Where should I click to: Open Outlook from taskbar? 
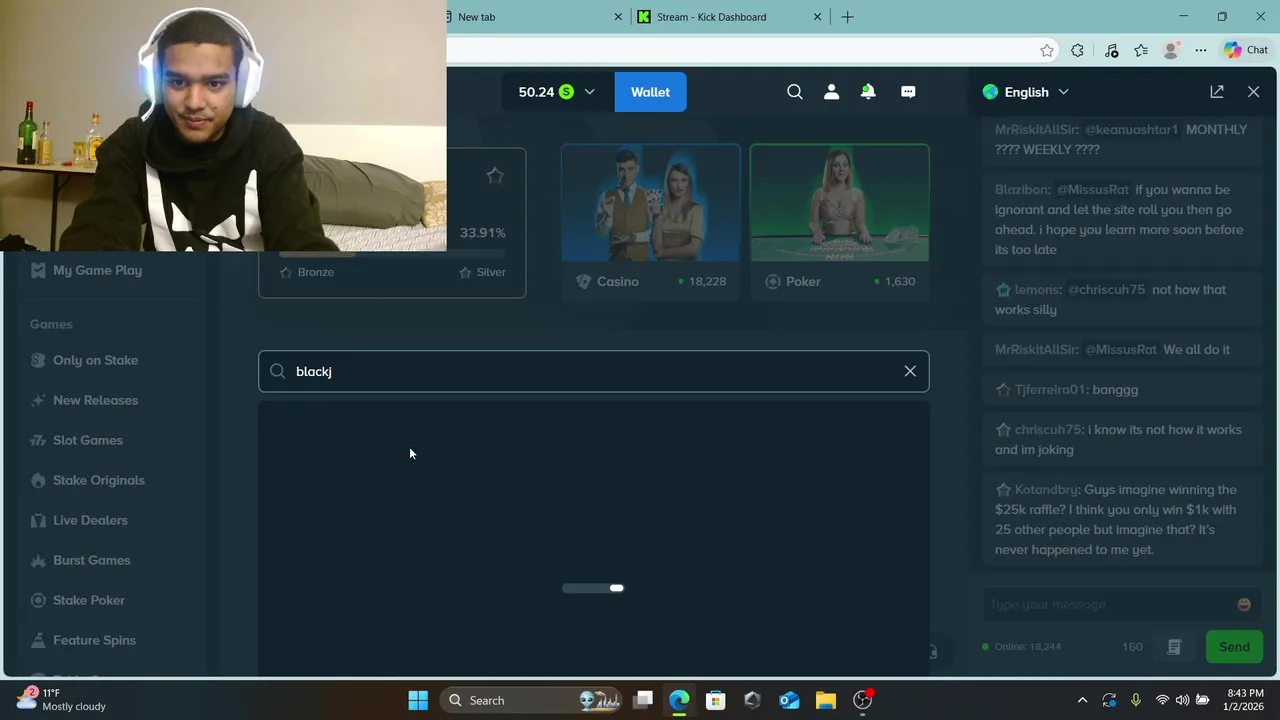click(789, 700)
